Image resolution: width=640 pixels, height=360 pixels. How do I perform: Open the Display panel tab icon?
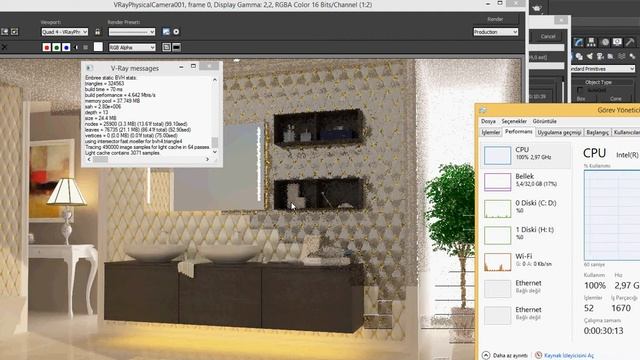[617, 42]
